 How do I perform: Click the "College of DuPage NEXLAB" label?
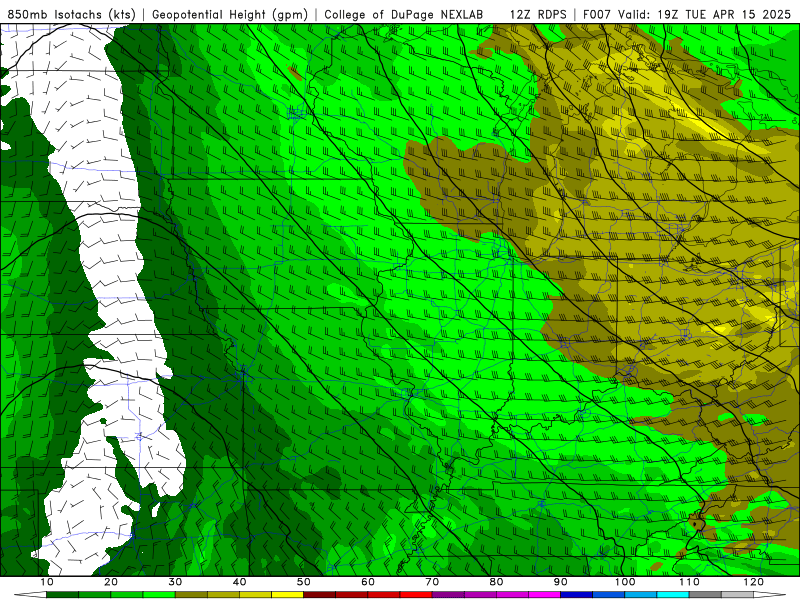point(404,14)
